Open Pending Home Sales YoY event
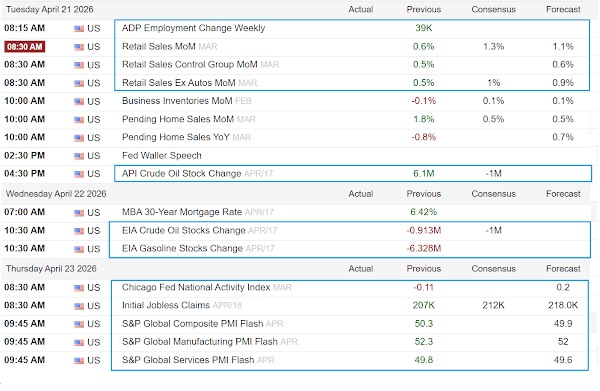 click(x=176, y=137)
